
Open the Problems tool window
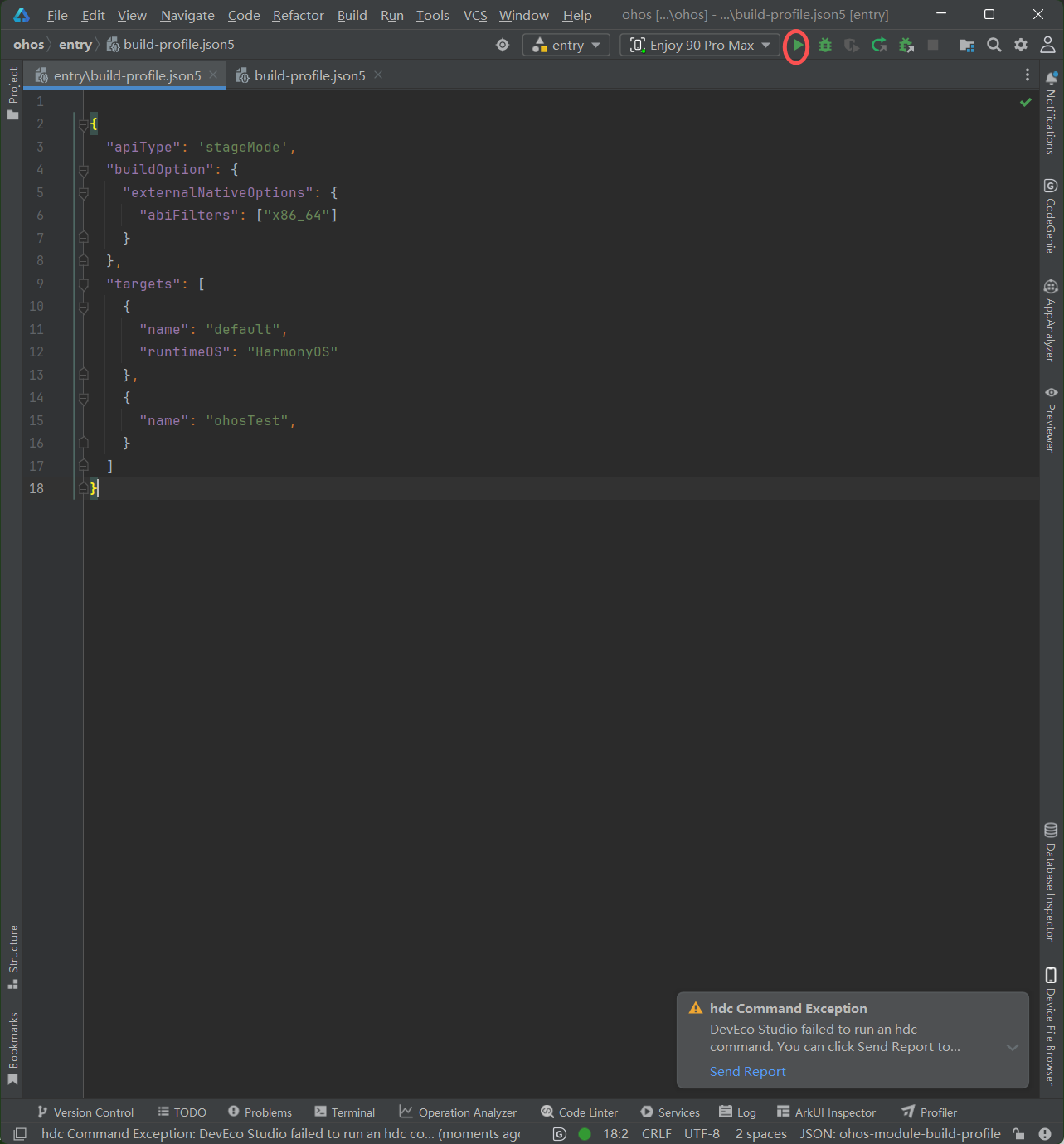(260, 1112)
